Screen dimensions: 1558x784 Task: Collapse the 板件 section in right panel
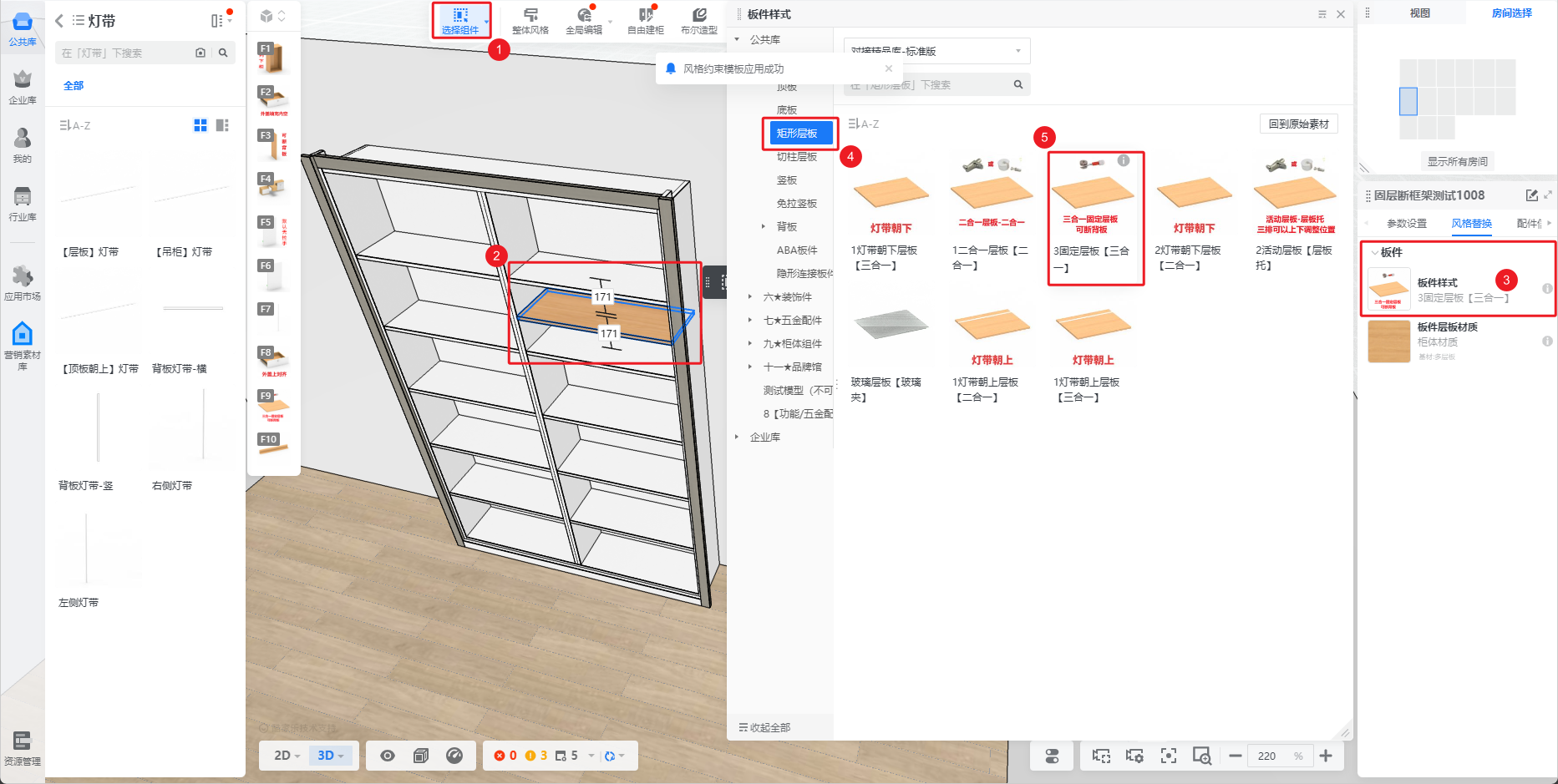pyautogui.click(x=1375, y=252)
